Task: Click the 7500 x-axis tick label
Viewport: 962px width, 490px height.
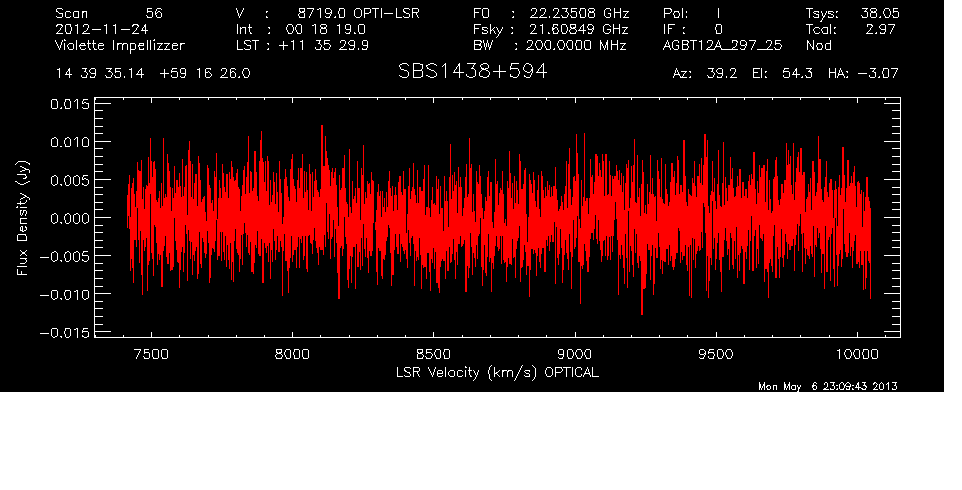Action: click(151, 354)
